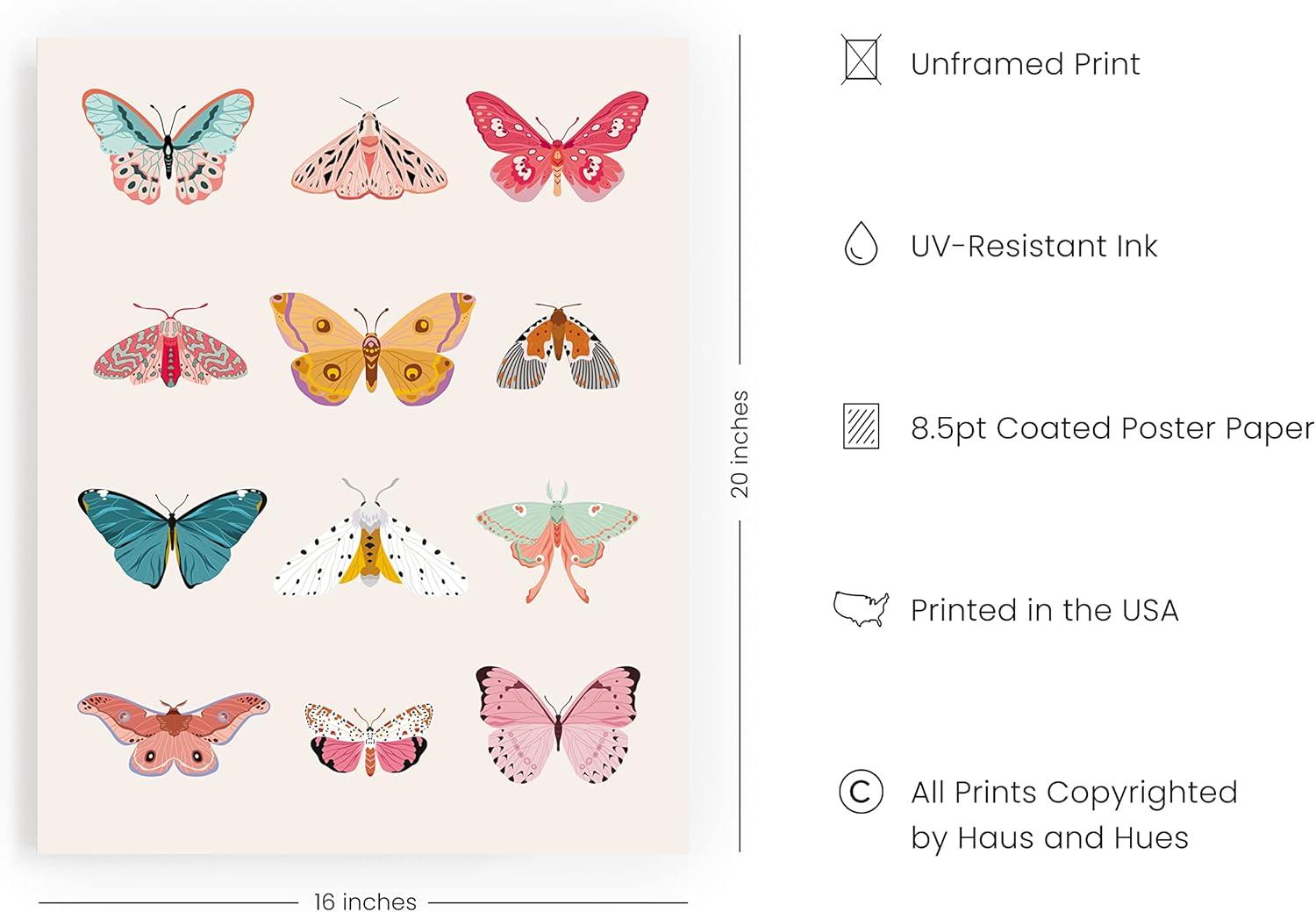Click the striped gray-winged orange moth

(x=559, y=347)
